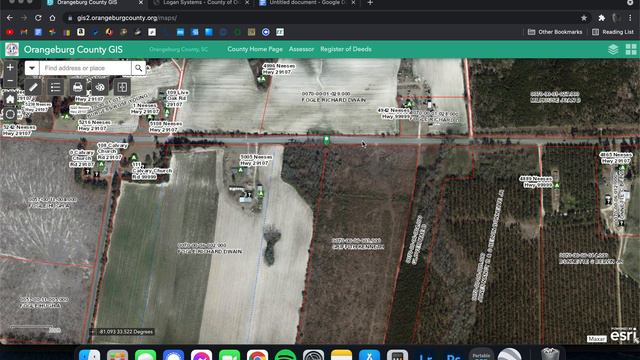The width and height of the screenshot is (640, 360).
Task: Close the Logan Systems tab
Action: click(x=247, y=3)
